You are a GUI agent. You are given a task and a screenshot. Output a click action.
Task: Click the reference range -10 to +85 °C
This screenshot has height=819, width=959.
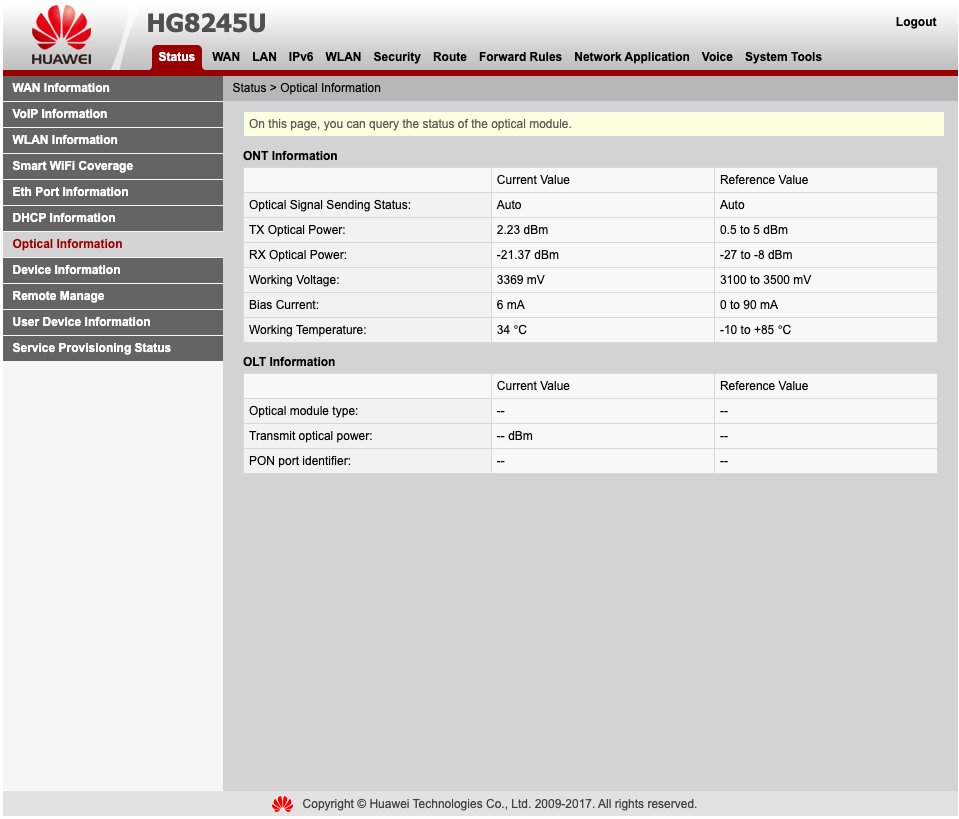[755, 330]
